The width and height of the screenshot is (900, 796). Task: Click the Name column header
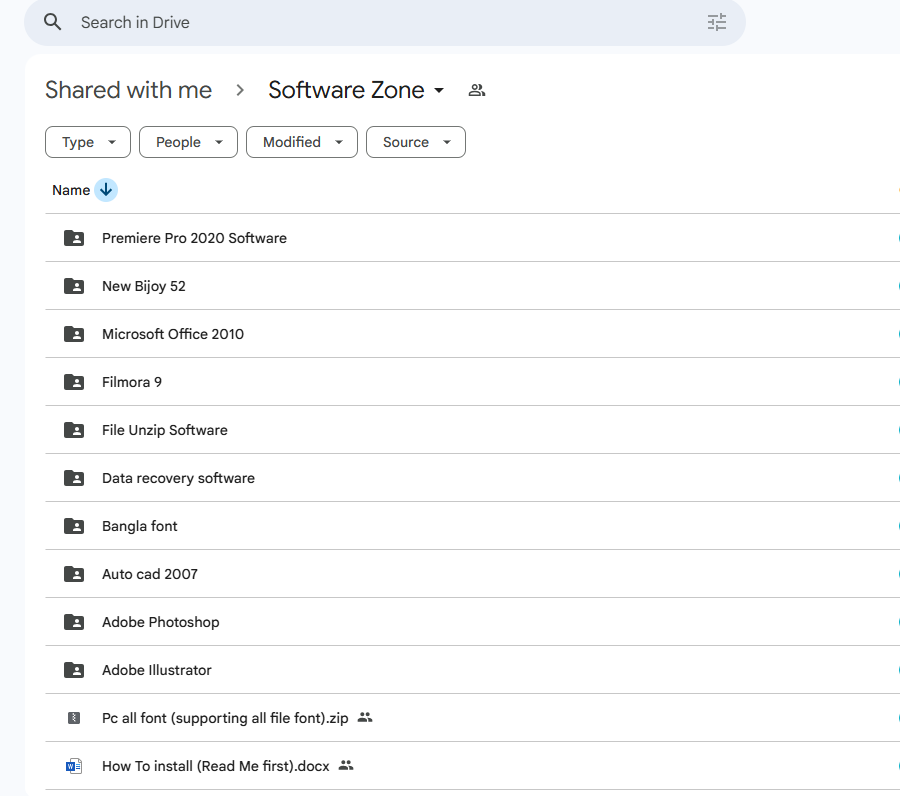[71, 190]
